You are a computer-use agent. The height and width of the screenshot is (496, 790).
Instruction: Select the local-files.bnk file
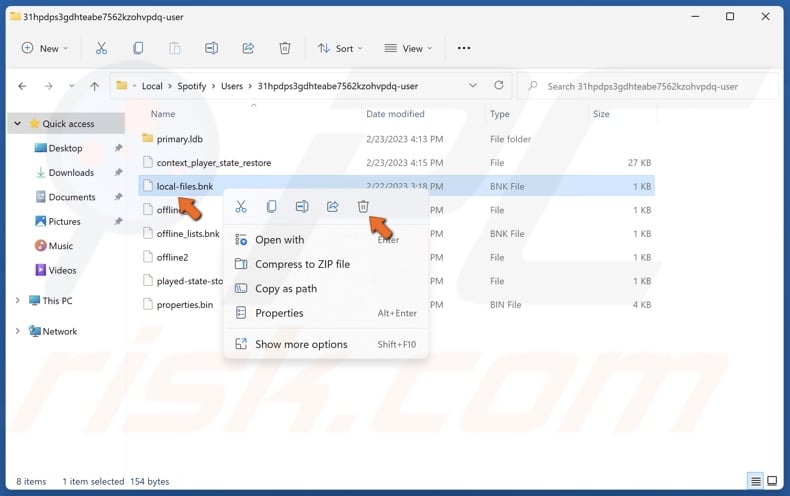click(x=184, y=187)
